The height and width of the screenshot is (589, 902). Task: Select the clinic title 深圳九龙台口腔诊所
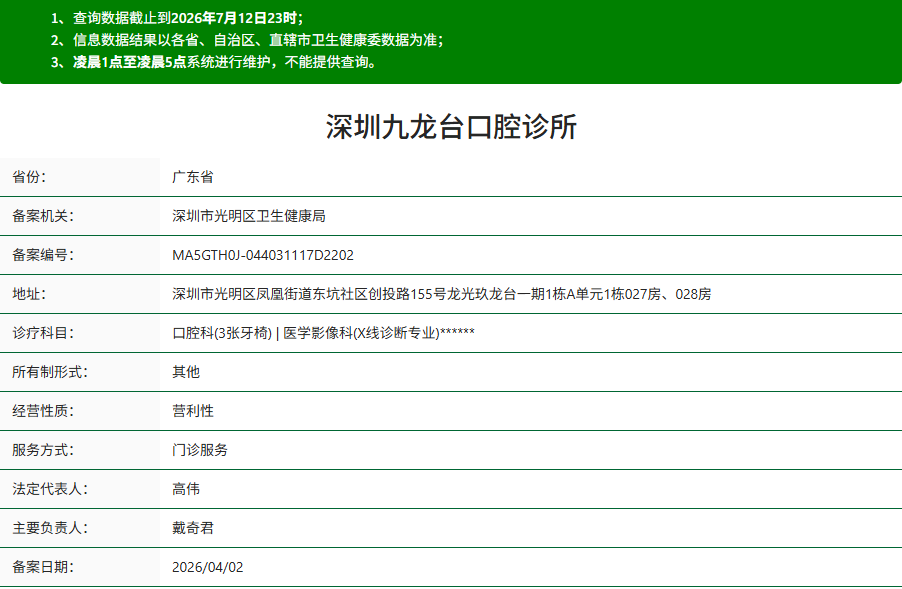pos(451,127)
